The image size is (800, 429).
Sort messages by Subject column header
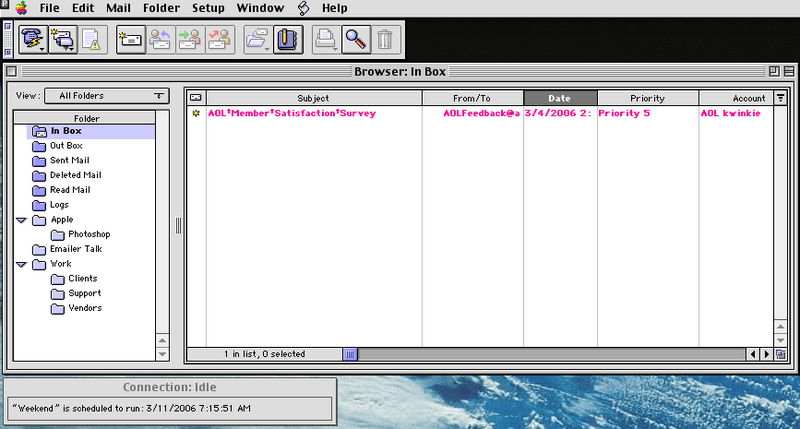coord(313,98)
